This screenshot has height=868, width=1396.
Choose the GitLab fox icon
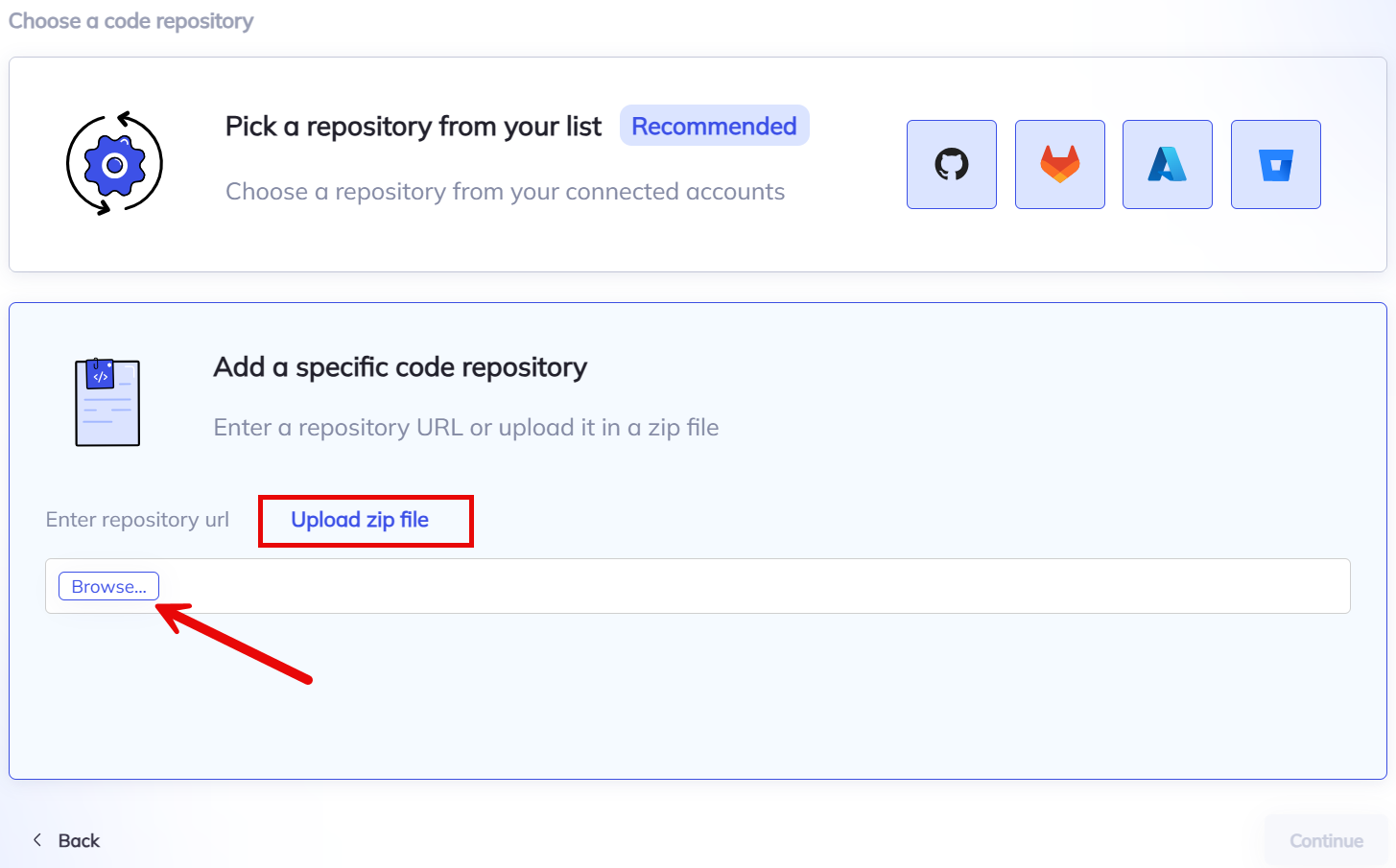pos(1059,164)
